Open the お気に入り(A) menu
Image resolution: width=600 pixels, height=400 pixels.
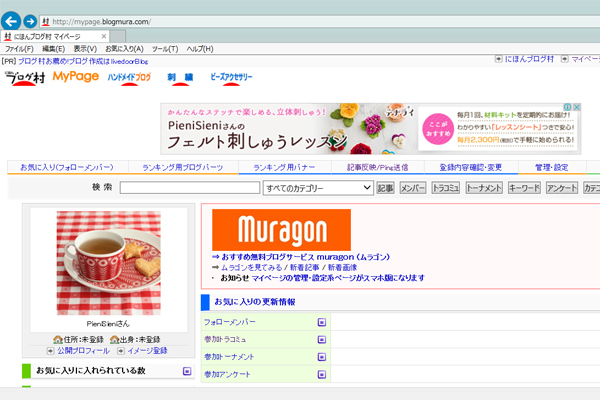point(124,49)
